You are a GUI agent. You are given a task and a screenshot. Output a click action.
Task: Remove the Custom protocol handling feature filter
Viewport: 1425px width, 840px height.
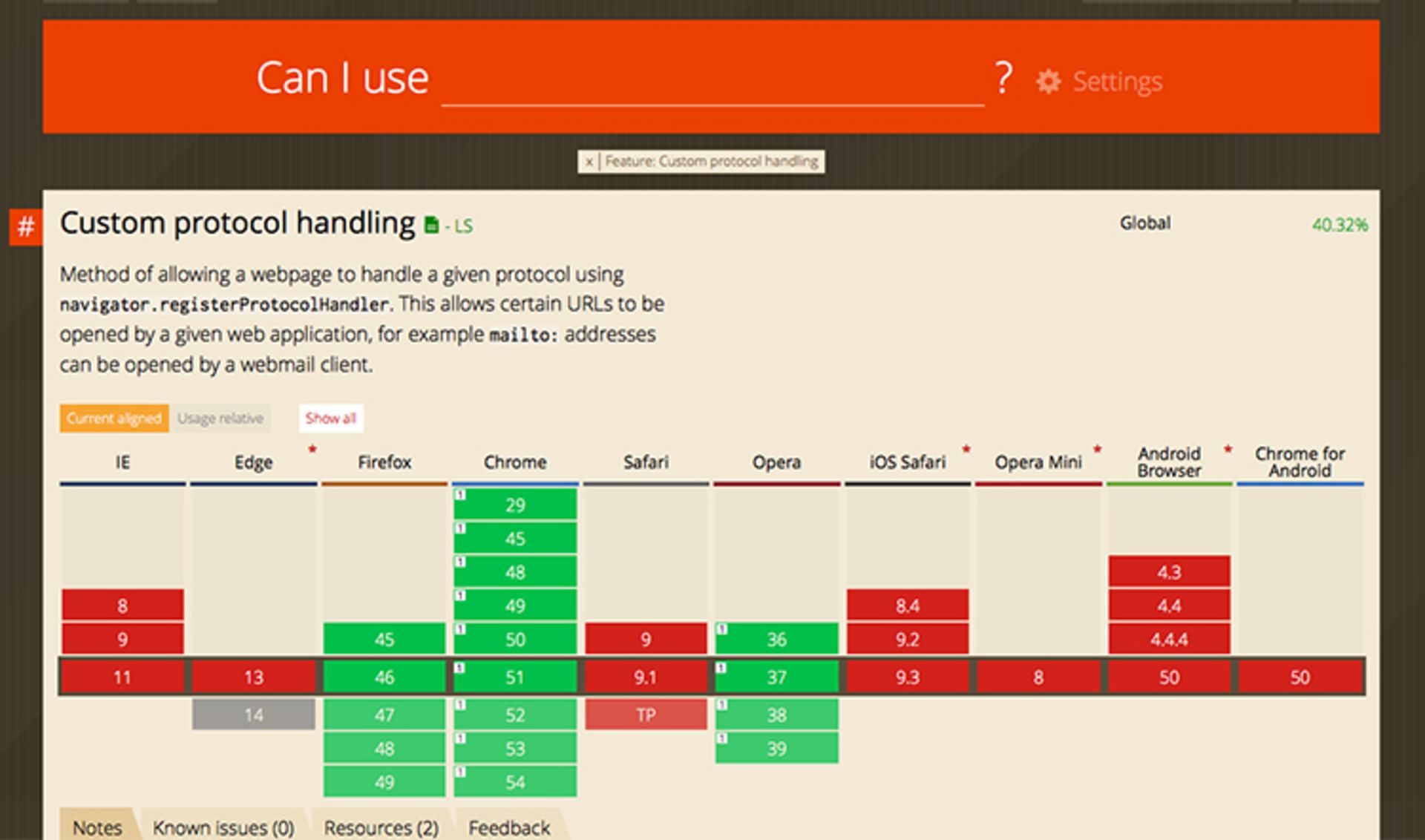(589, 162)
